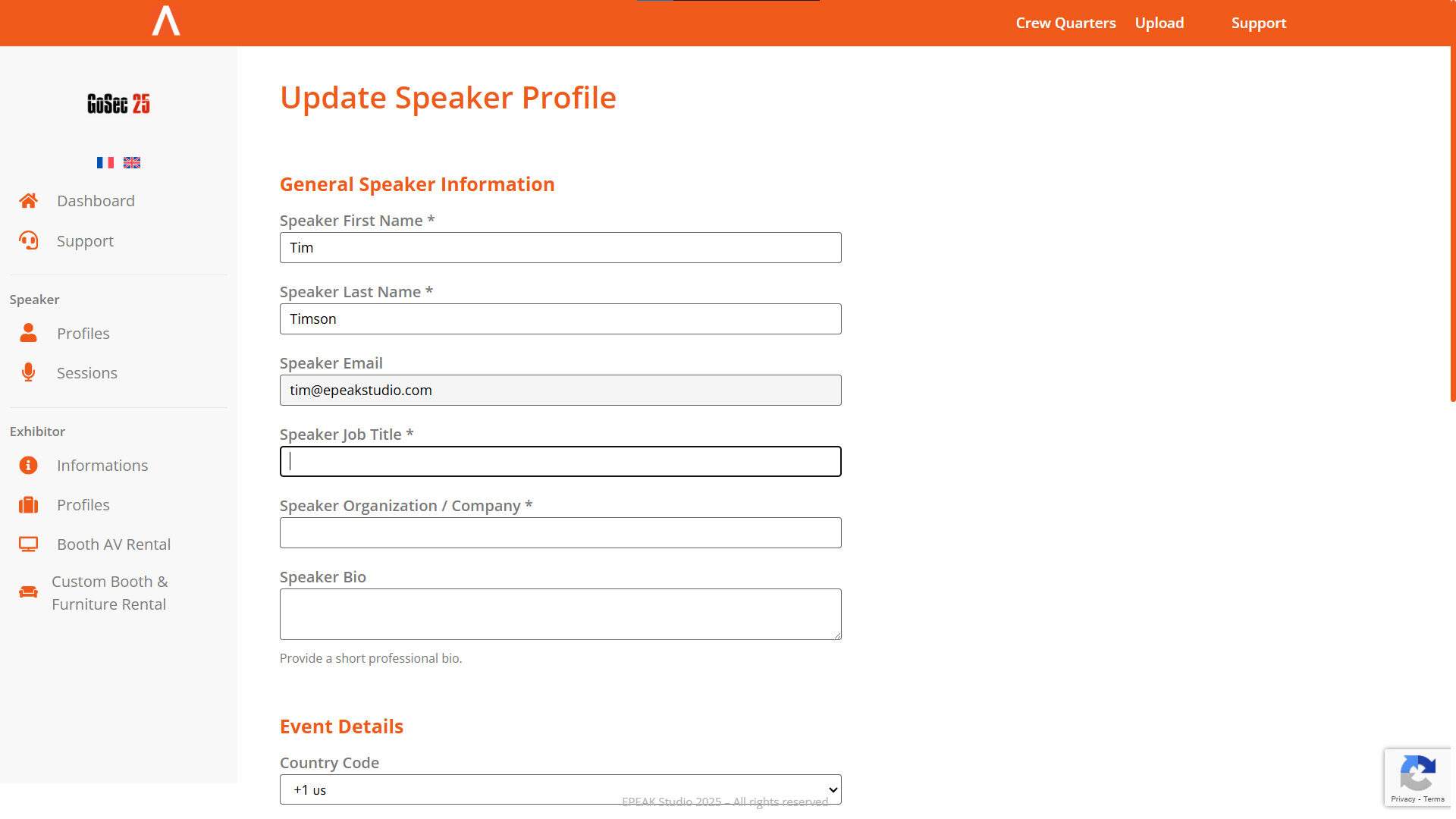Open the Country Code dropdown

pyautogui.click(x=560, y=789)
